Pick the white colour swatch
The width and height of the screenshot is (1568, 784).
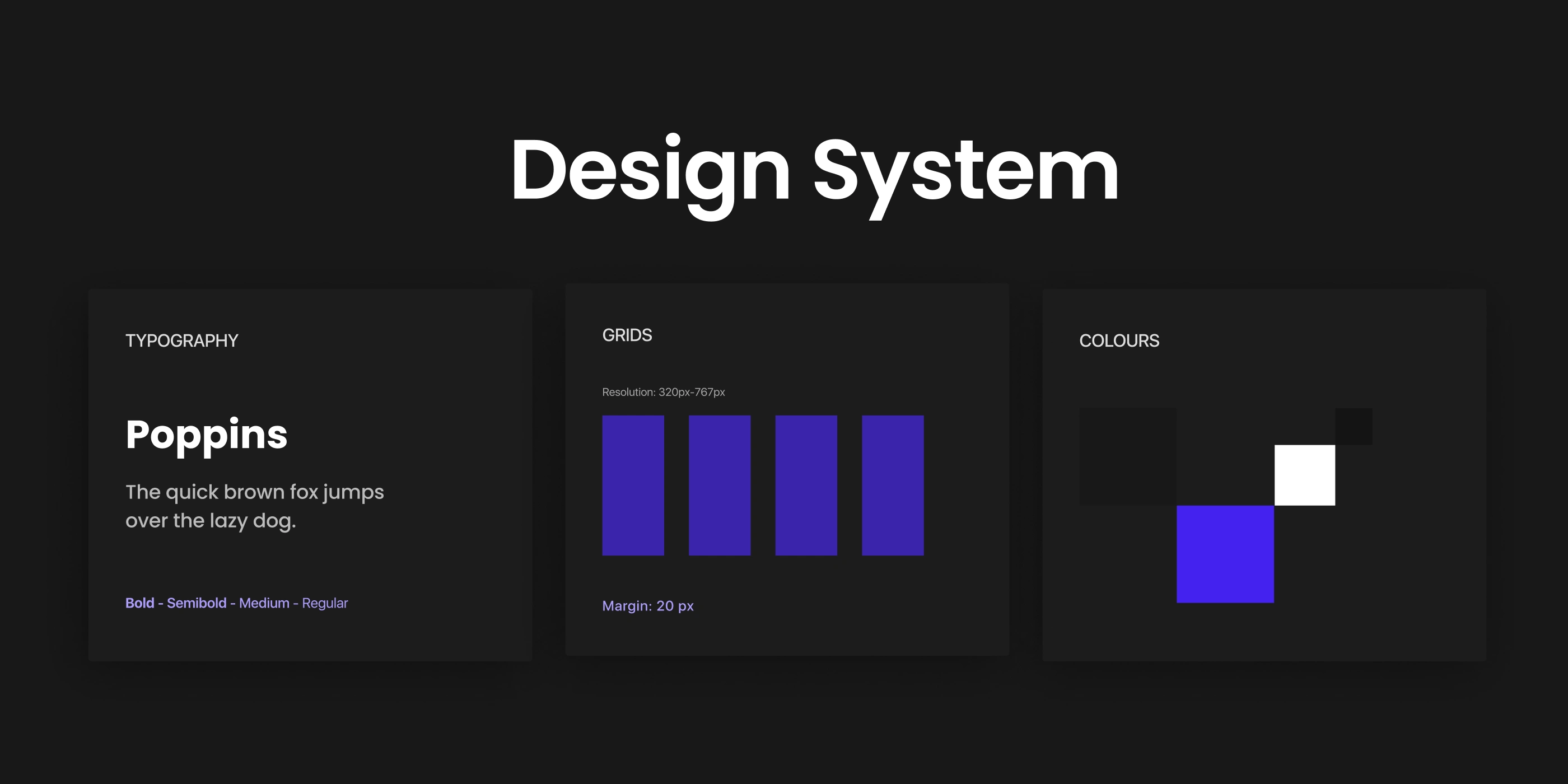coord(1304,475)
